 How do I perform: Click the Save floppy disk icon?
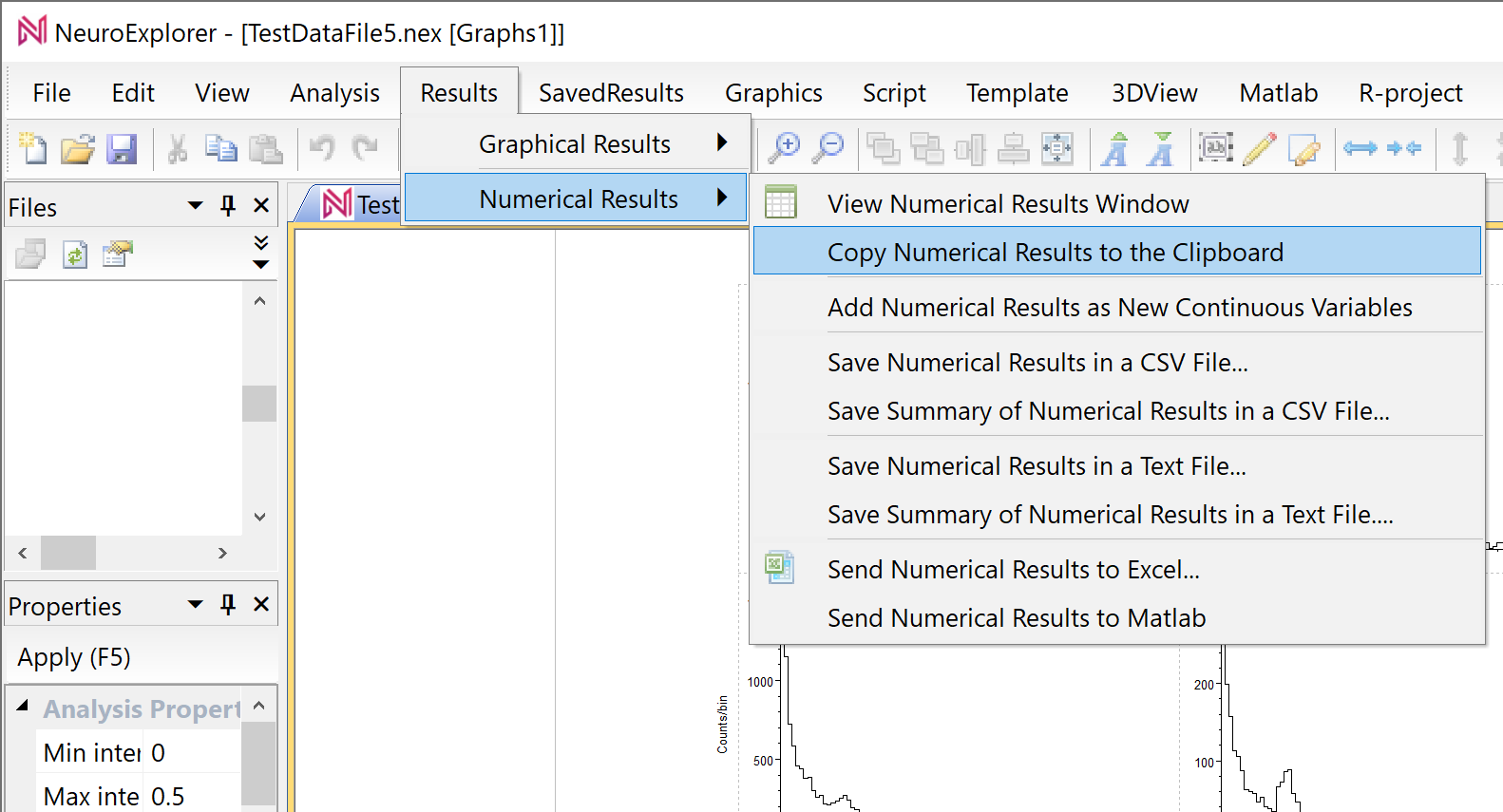122,148
